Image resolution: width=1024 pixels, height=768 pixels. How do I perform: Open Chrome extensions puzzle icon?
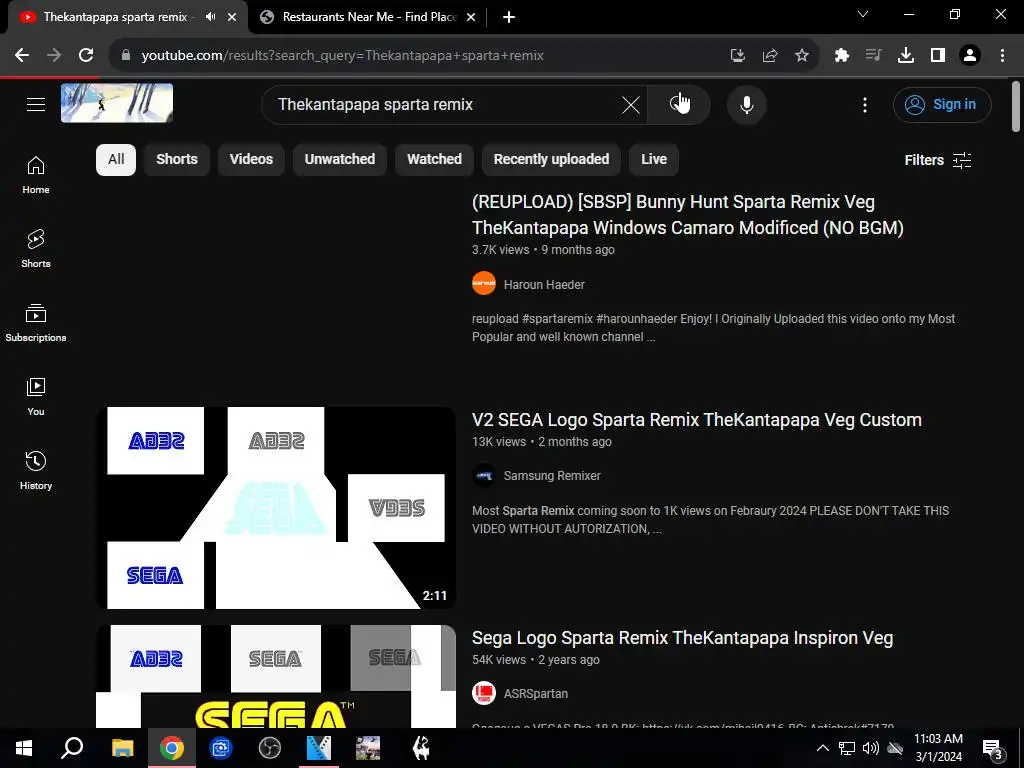[x=842, y=56]
